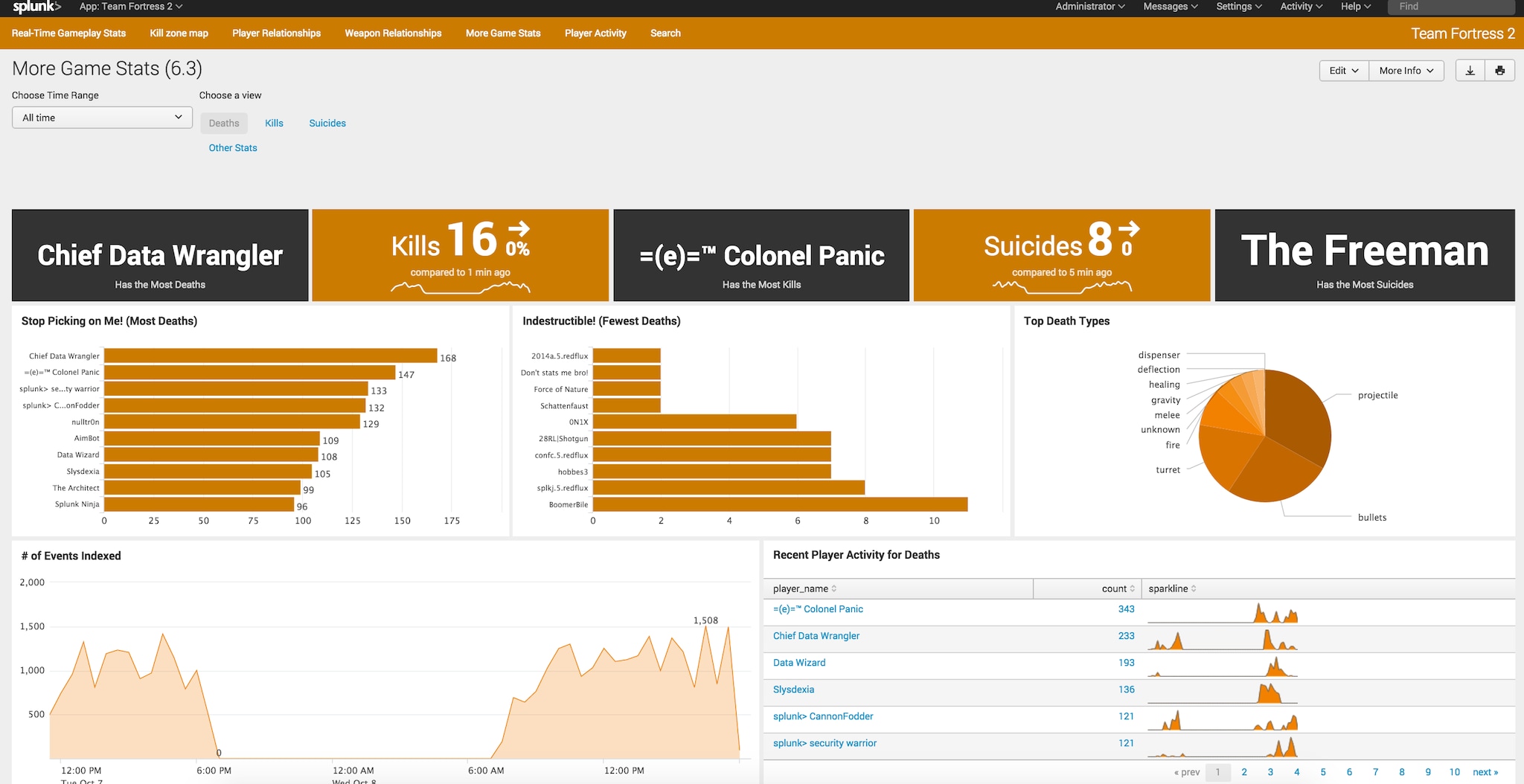This screenshot has width=1524, height=784.
Task: Sort by player_name column sort icon
Action: [x=834, y=588]
